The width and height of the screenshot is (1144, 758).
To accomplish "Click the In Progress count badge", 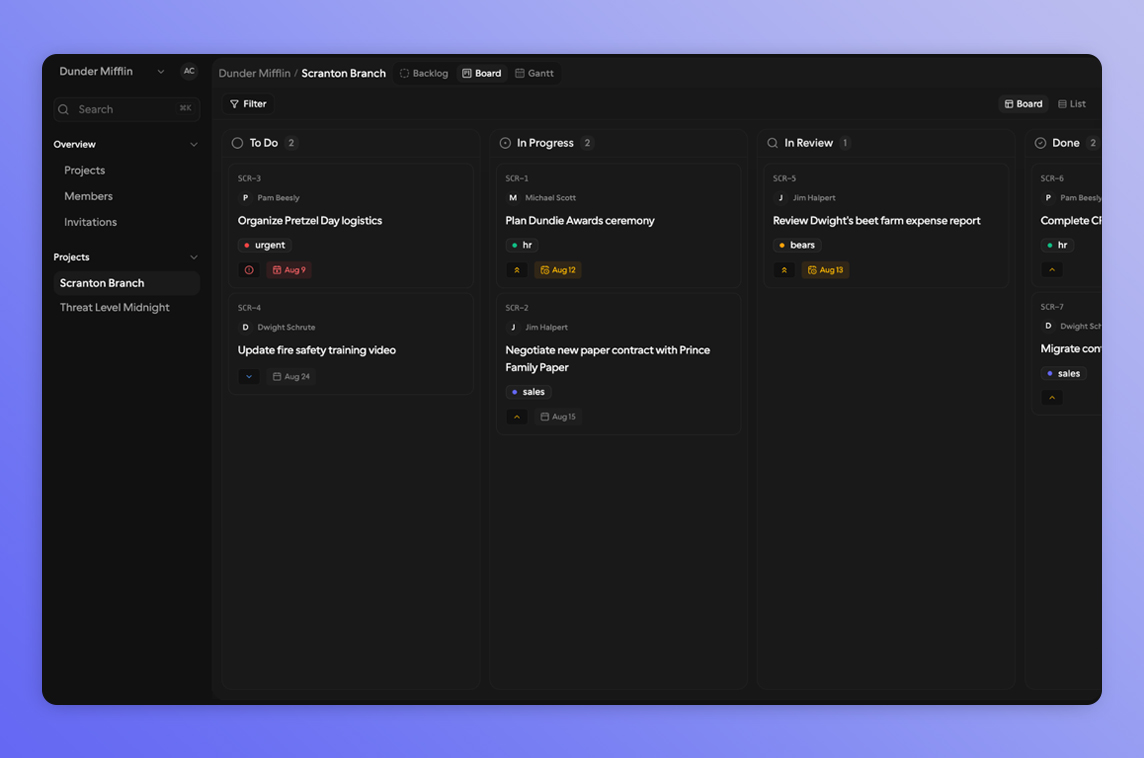I will tap(587, 143).
